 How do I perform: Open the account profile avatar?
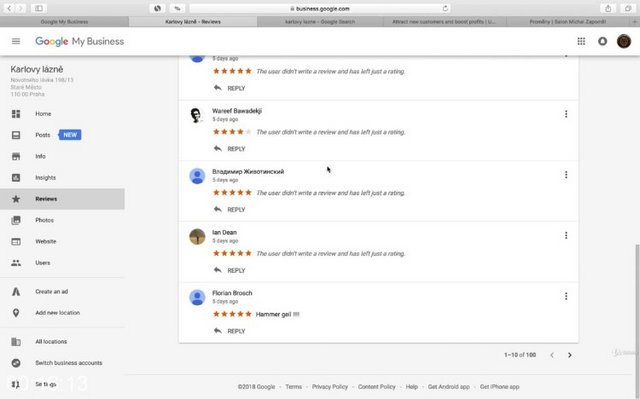click(x=624, y=41)
